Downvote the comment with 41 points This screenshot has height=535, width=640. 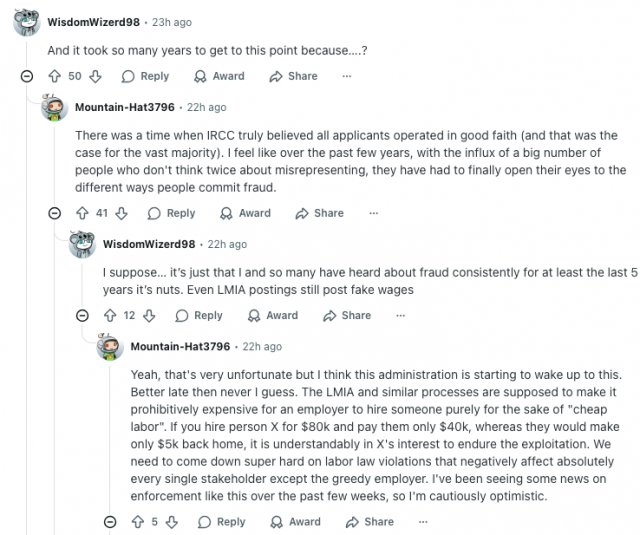122,213
